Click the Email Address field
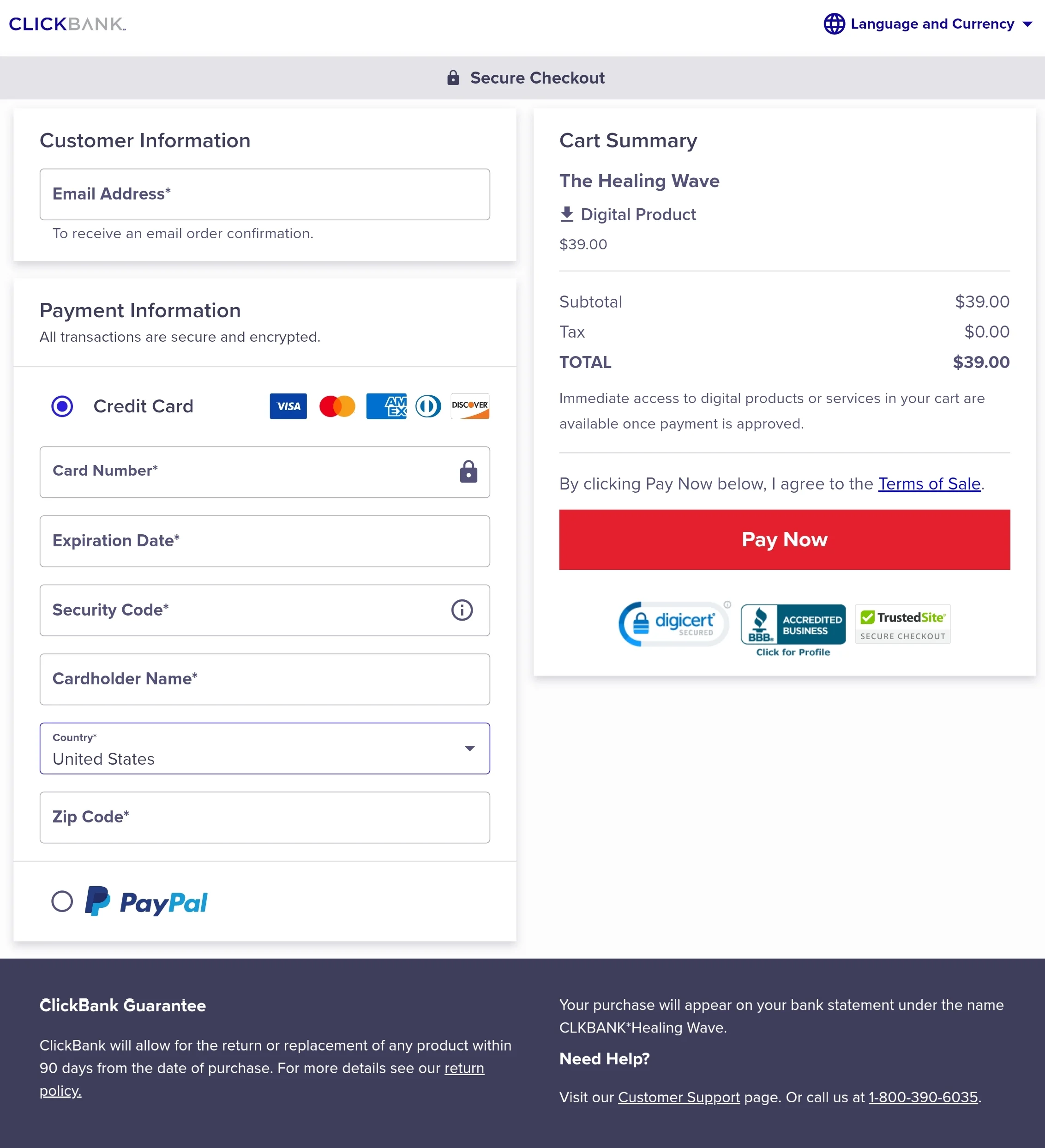 pyautogui.click(x=264, y=194)
